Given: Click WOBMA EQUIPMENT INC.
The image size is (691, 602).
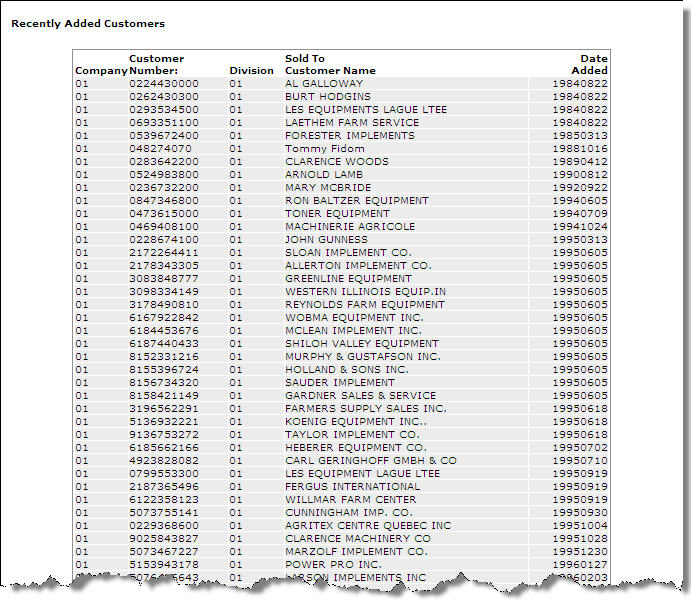Looking at the screenshot, I should coord(354,317).
